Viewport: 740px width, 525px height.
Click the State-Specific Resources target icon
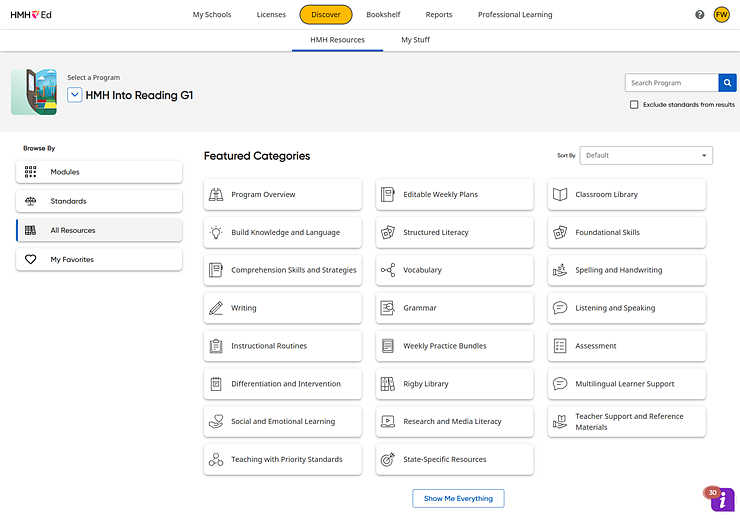[387, 459]
